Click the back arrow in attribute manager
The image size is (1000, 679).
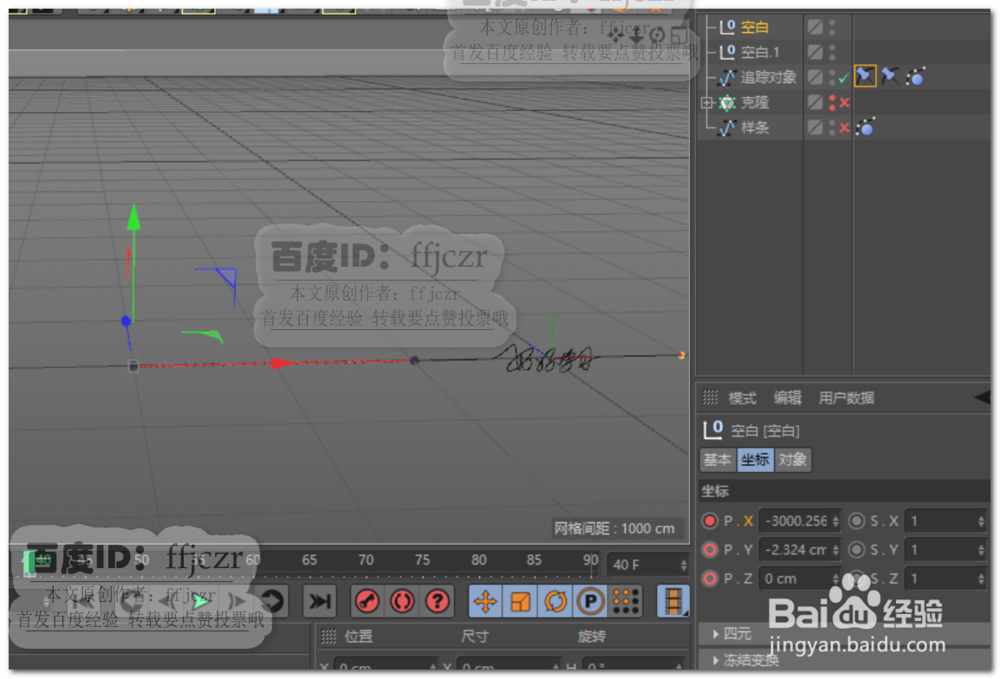(982, 397)
